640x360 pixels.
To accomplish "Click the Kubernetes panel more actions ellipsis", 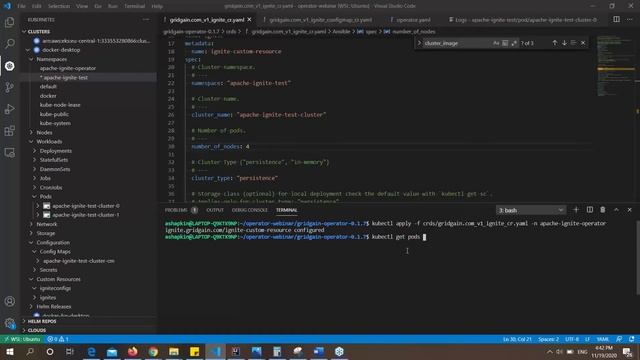I will coord(146,20).
